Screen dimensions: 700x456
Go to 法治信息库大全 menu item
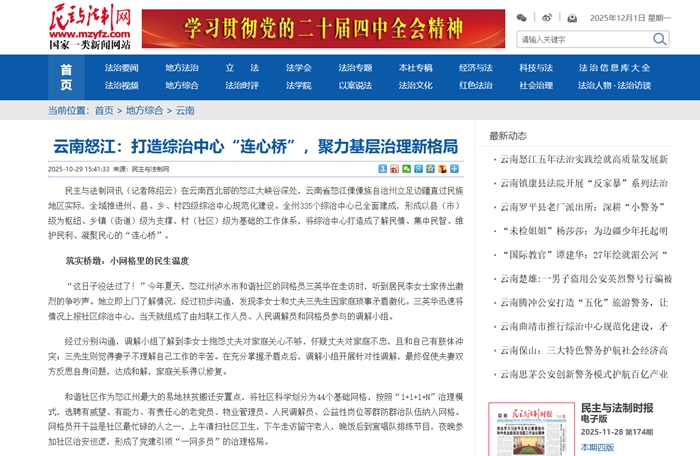click(x=614, y=68)
